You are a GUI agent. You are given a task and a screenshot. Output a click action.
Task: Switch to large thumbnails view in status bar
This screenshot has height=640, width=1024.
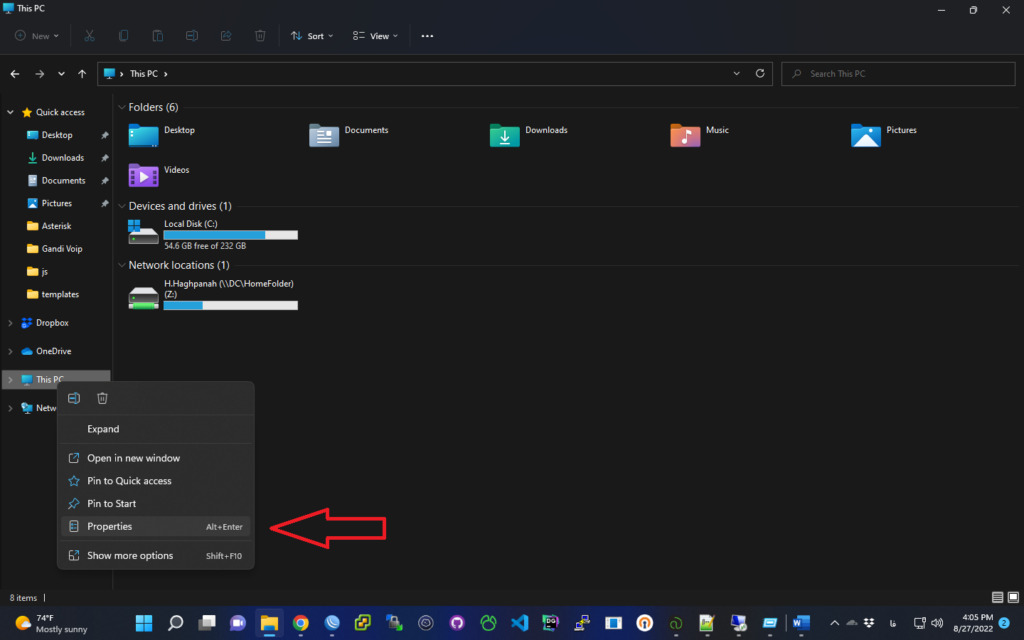pos(1013,597)
